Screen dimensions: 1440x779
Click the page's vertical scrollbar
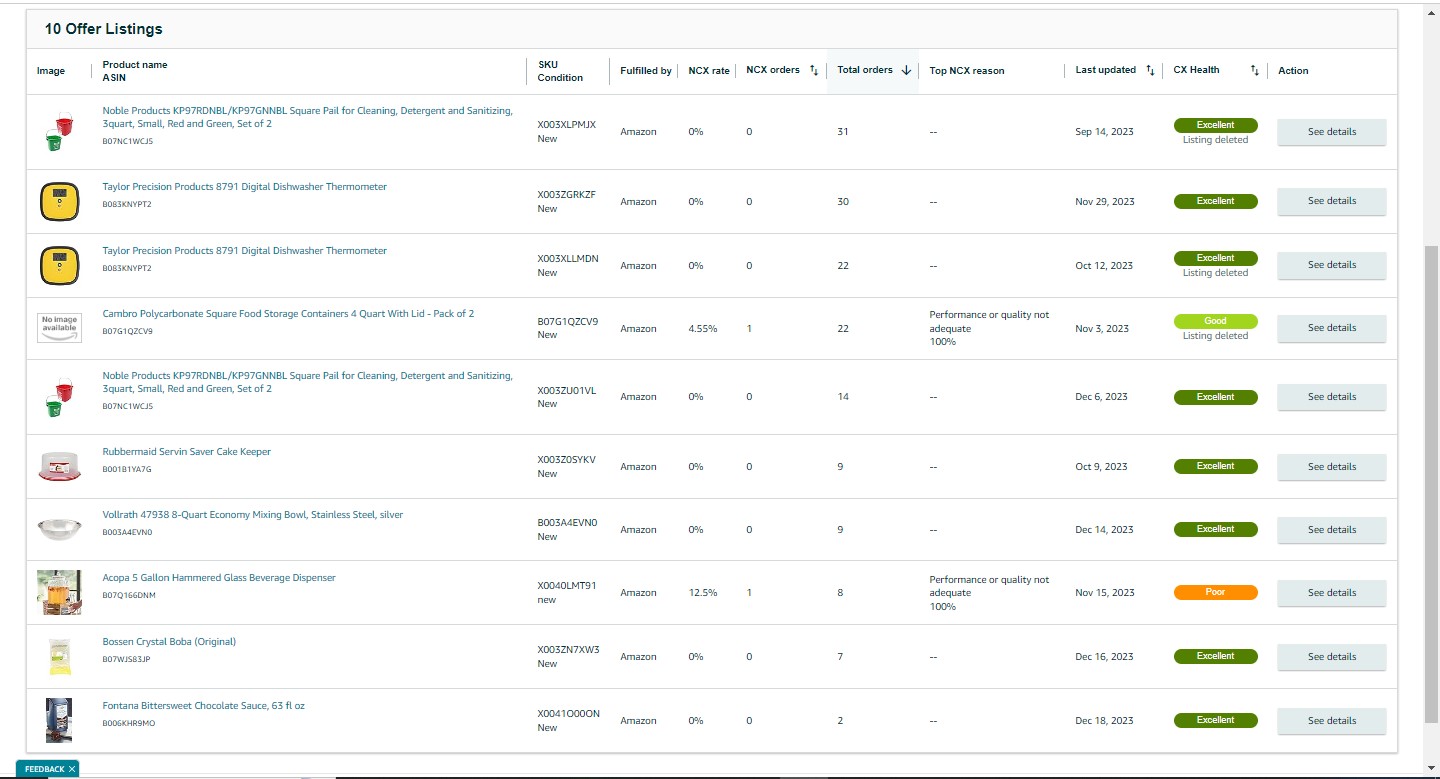1431,484
